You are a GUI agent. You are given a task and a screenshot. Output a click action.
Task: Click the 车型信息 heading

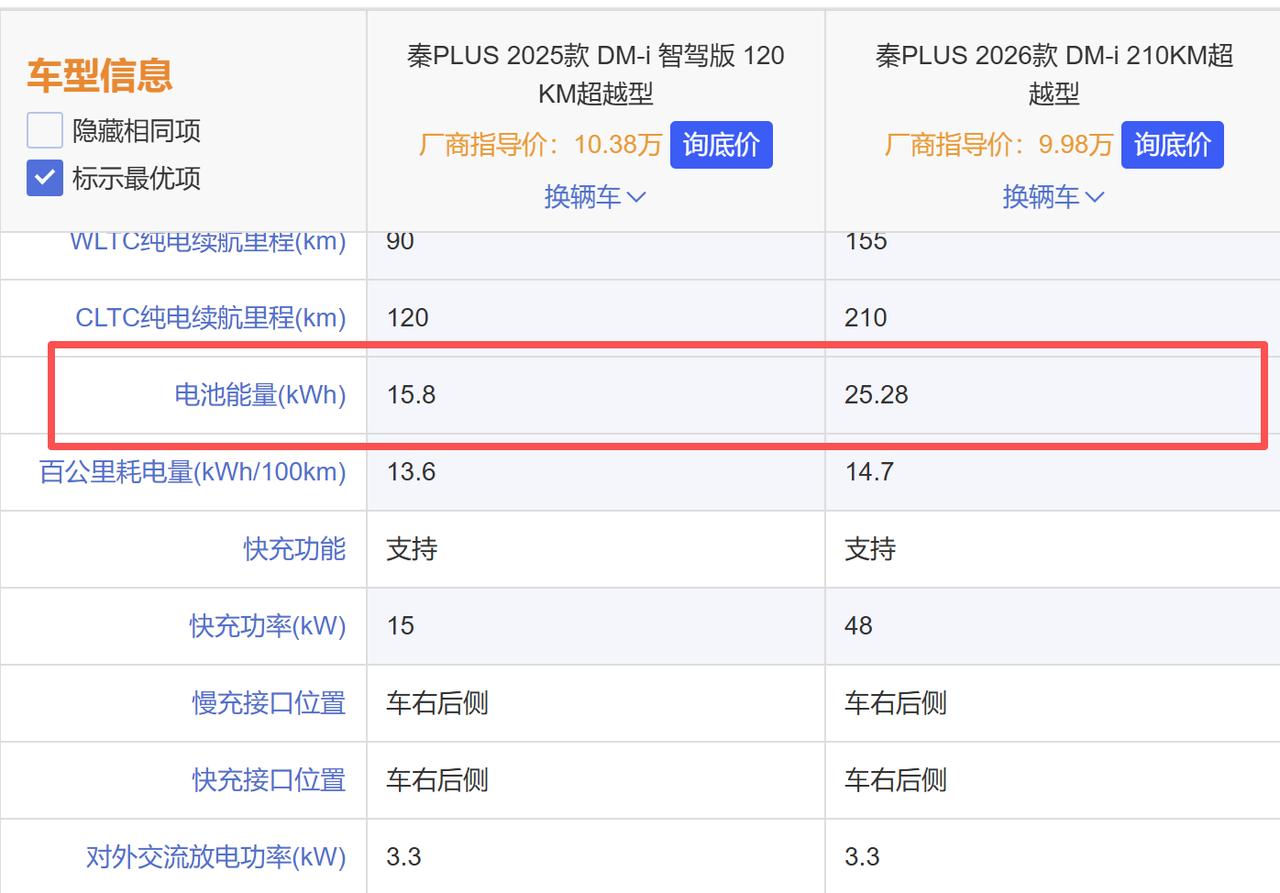point(100,75)
